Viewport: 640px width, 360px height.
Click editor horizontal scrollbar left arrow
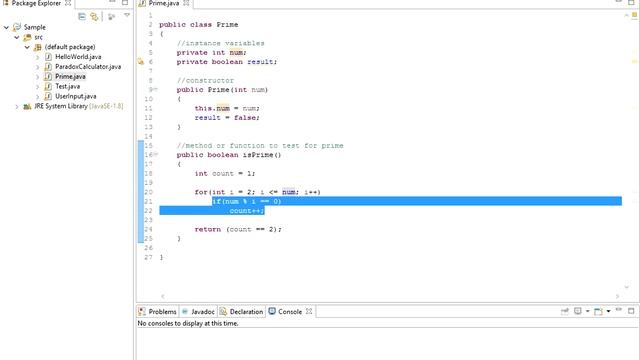tap(162, 296)
